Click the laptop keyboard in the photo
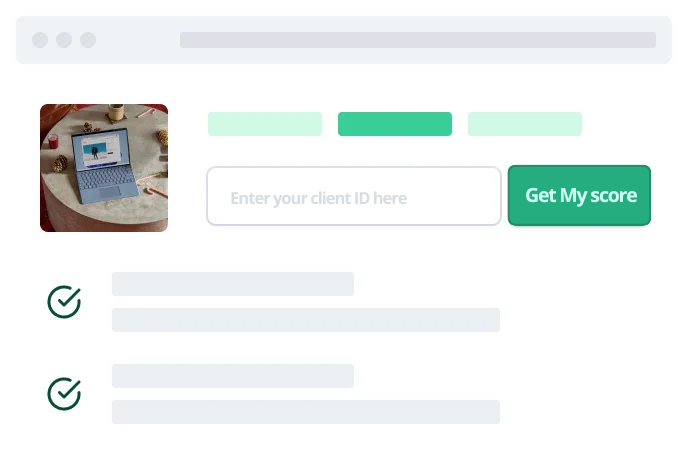 tap(105, 180)
